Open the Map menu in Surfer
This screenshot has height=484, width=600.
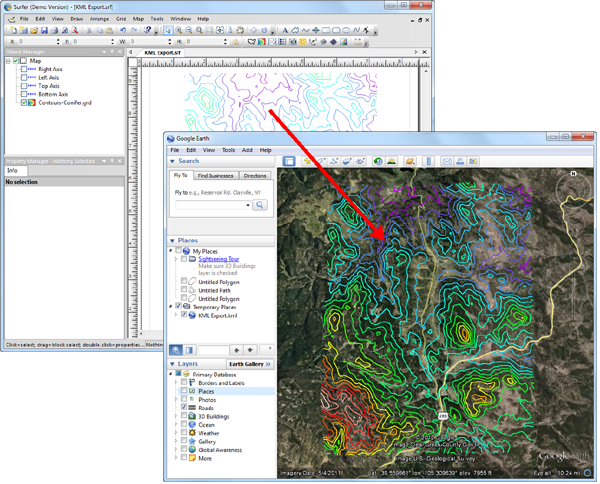[x=138, y=19]
